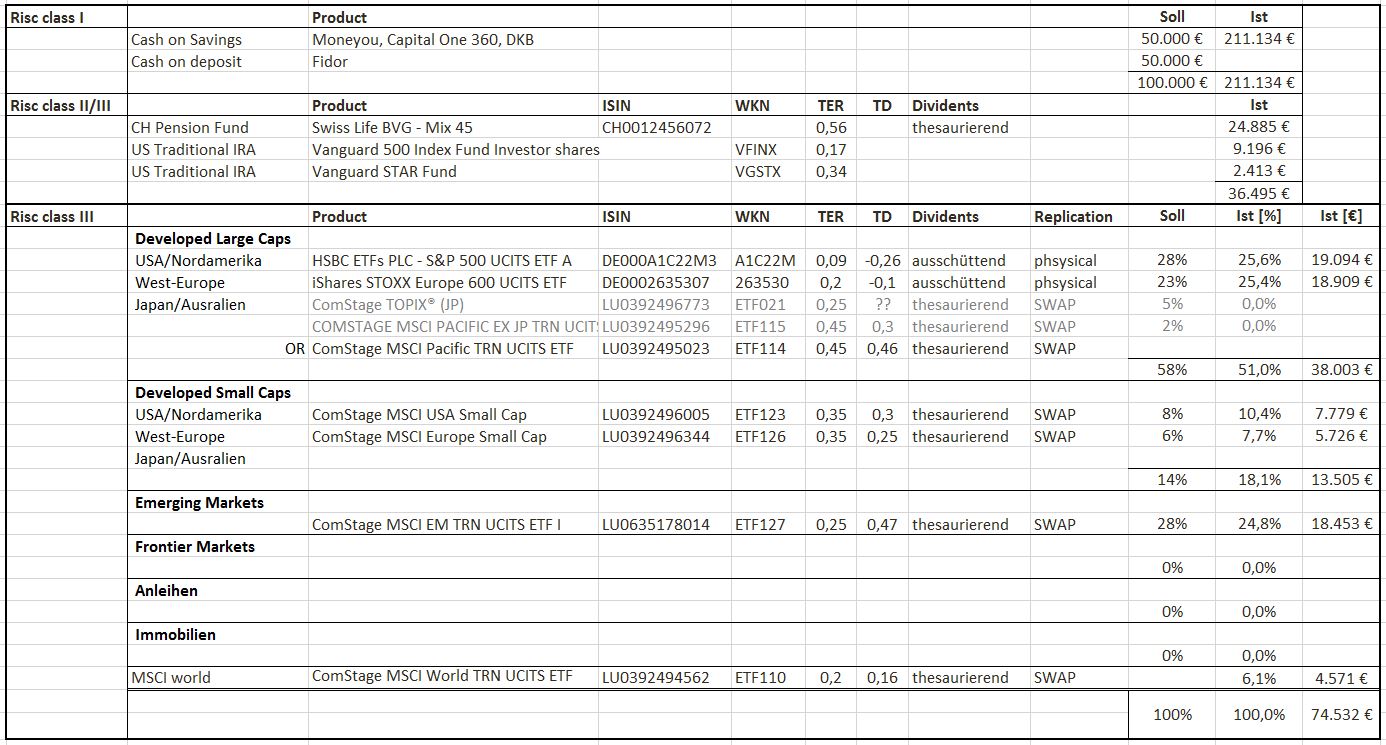Select the "18.453 €" value cell
This screenshot has height=745, width=1386.
pos(1342,525)
